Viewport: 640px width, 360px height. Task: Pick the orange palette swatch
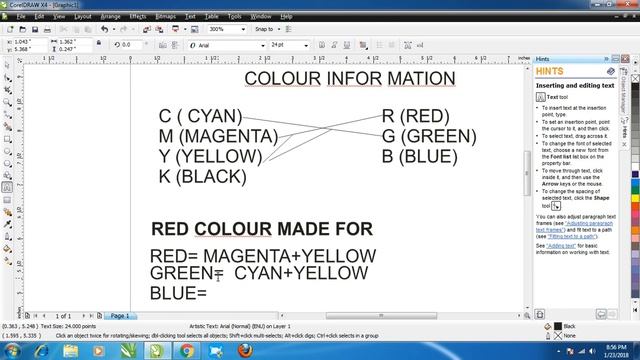click(x=636, y=231)
